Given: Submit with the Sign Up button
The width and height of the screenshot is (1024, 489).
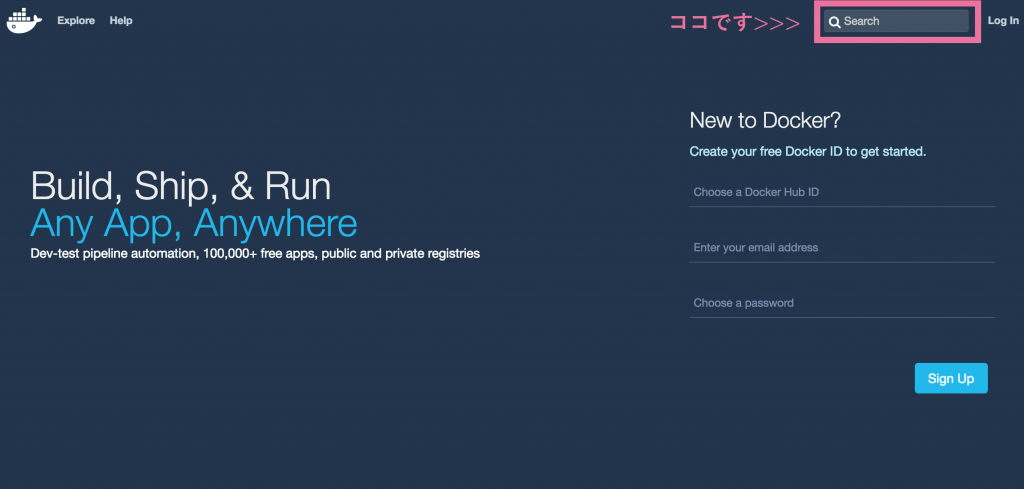Looking at the screenshot, I should pyautogui.click(x=951, y=379).
